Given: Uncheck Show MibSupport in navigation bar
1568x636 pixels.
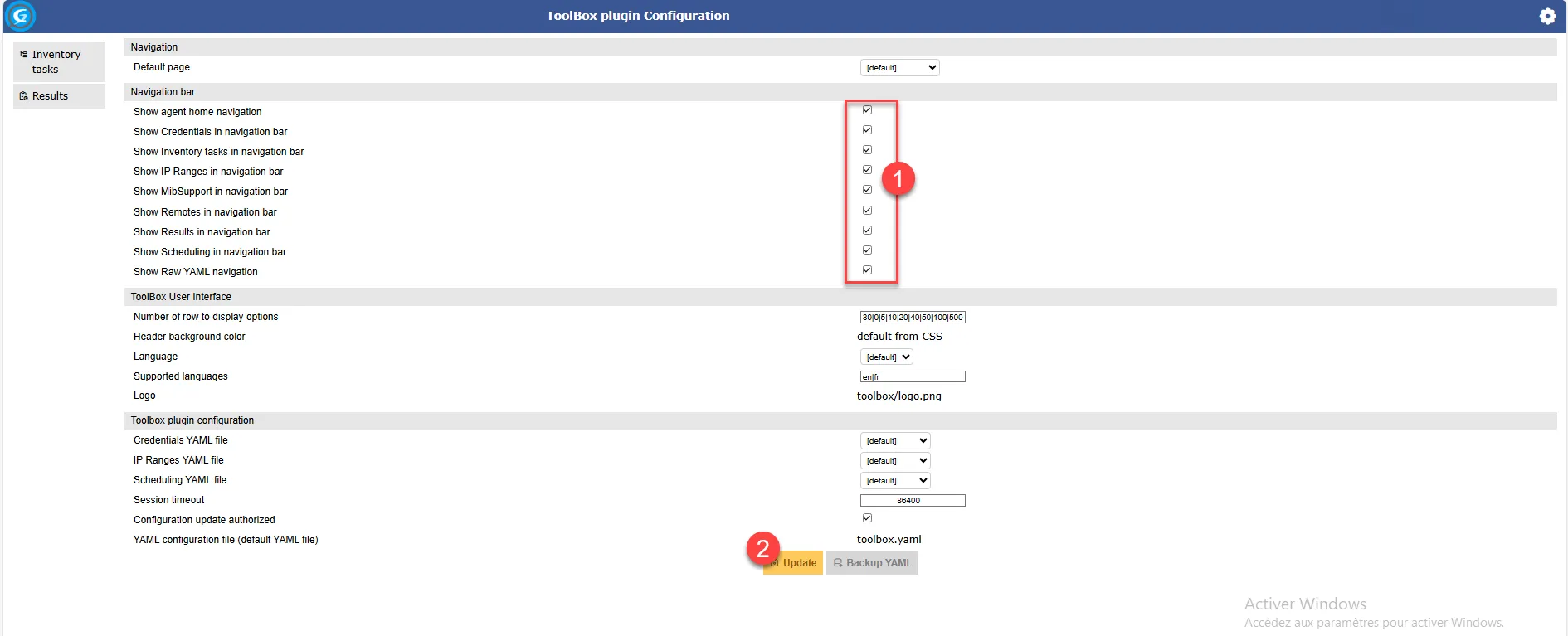Looking at the screenshot, I should (x=867, y=190).
